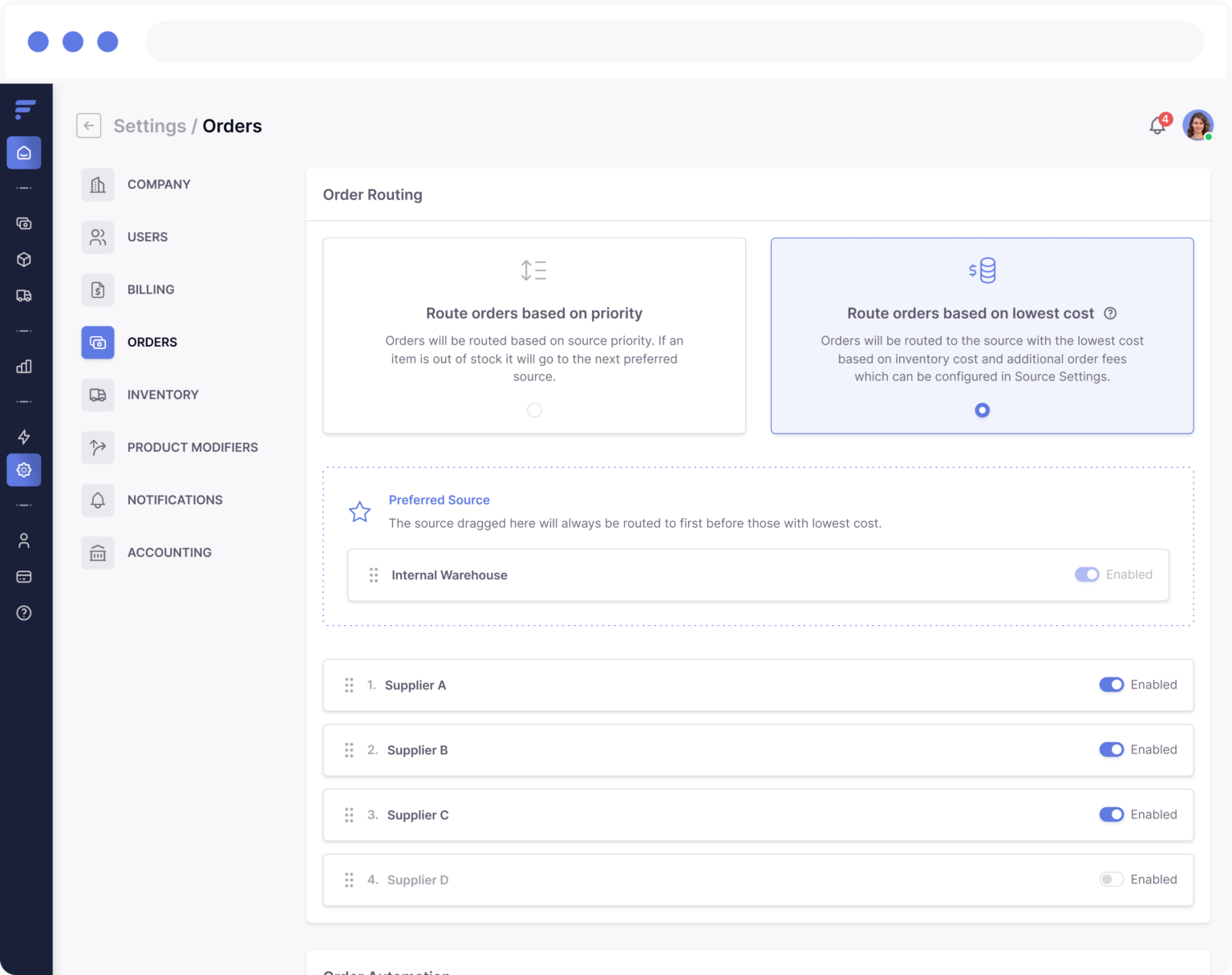1232x975 pixels.
Task: Open the Company settings menu item
Action: pos(159,185)
